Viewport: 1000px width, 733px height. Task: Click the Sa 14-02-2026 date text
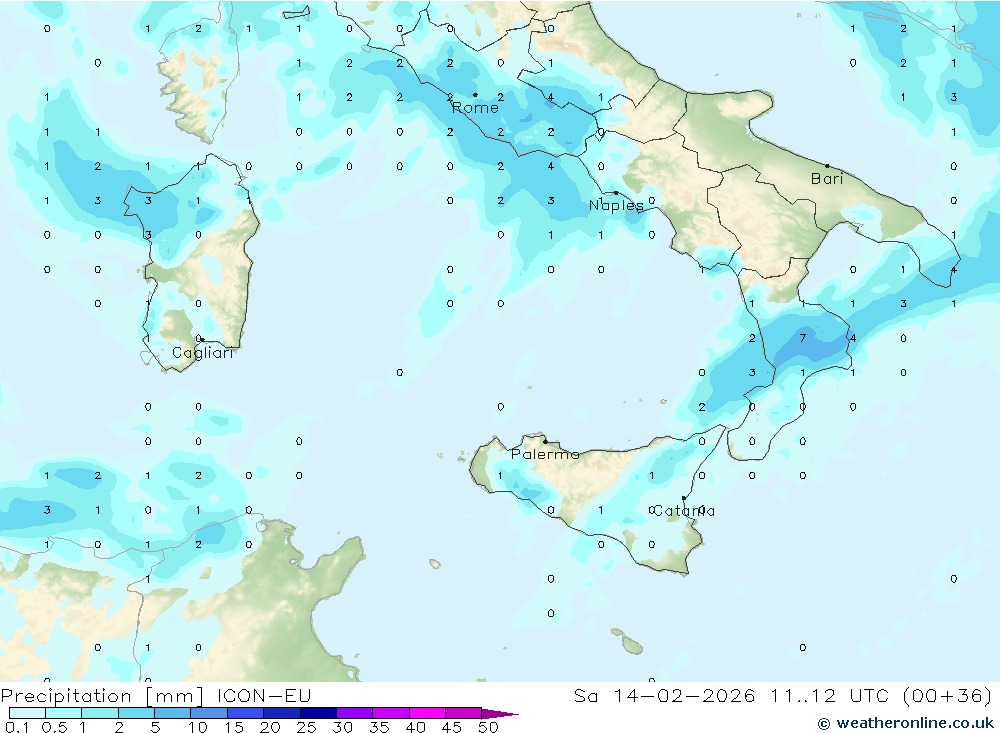click(664, 695)
